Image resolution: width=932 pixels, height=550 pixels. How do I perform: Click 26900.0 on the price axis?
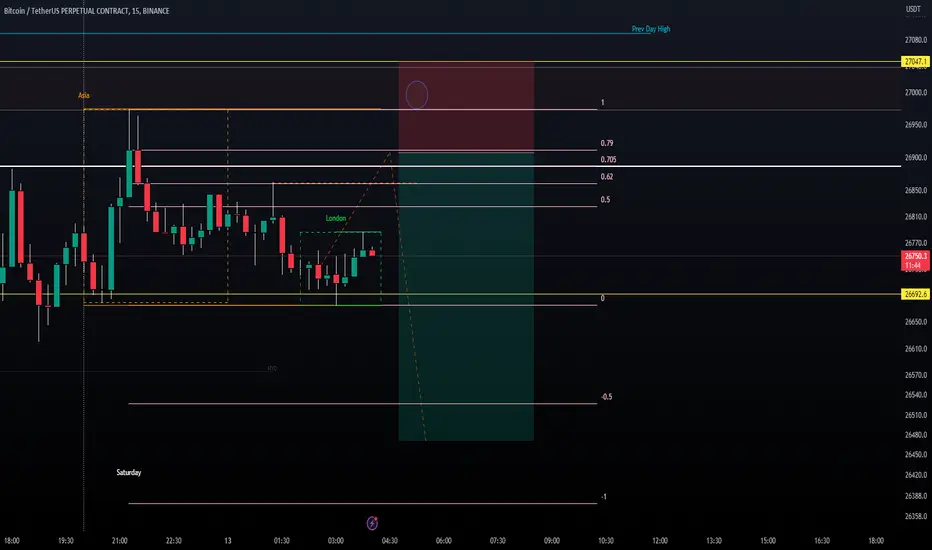point(916,158)
